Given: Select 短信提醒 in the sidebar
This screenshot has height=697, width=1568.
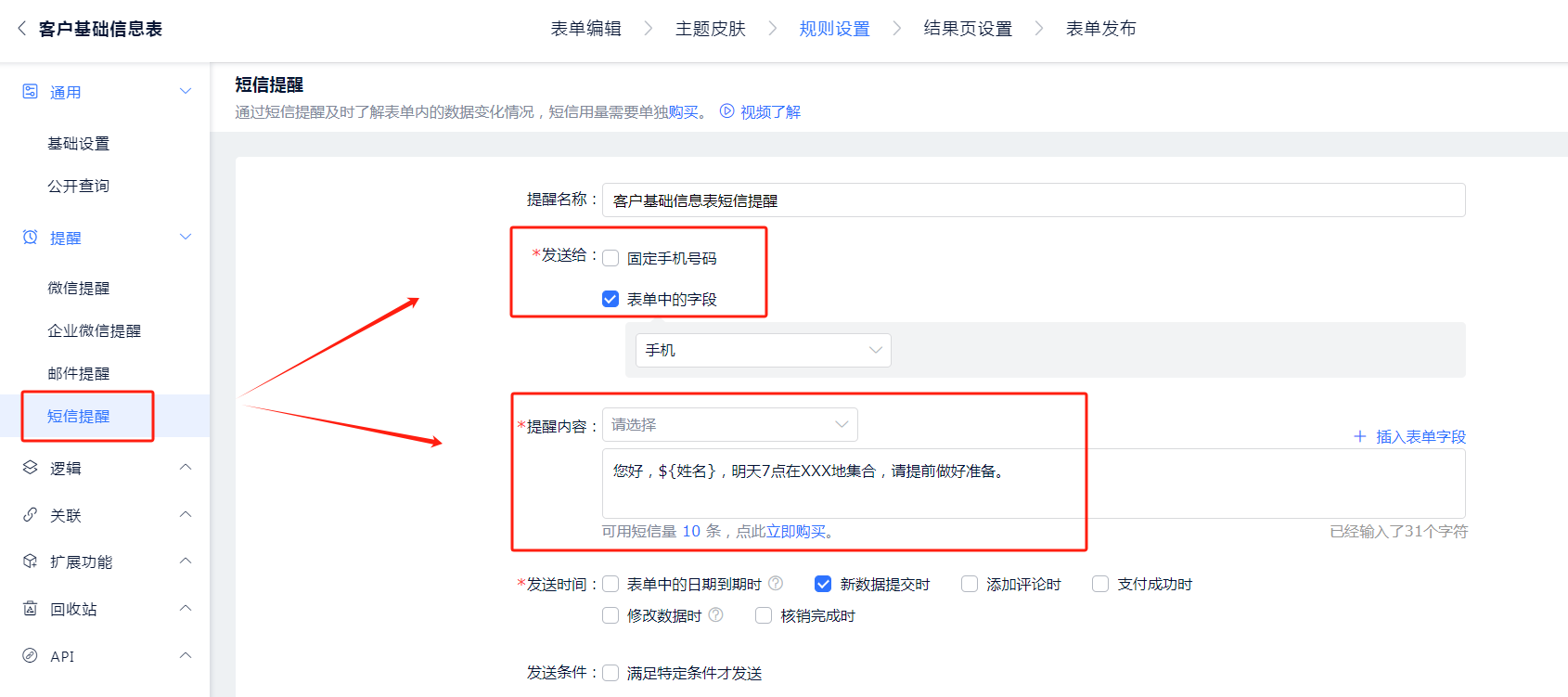Looking at the screenshot, I should (x=79, y=416).
